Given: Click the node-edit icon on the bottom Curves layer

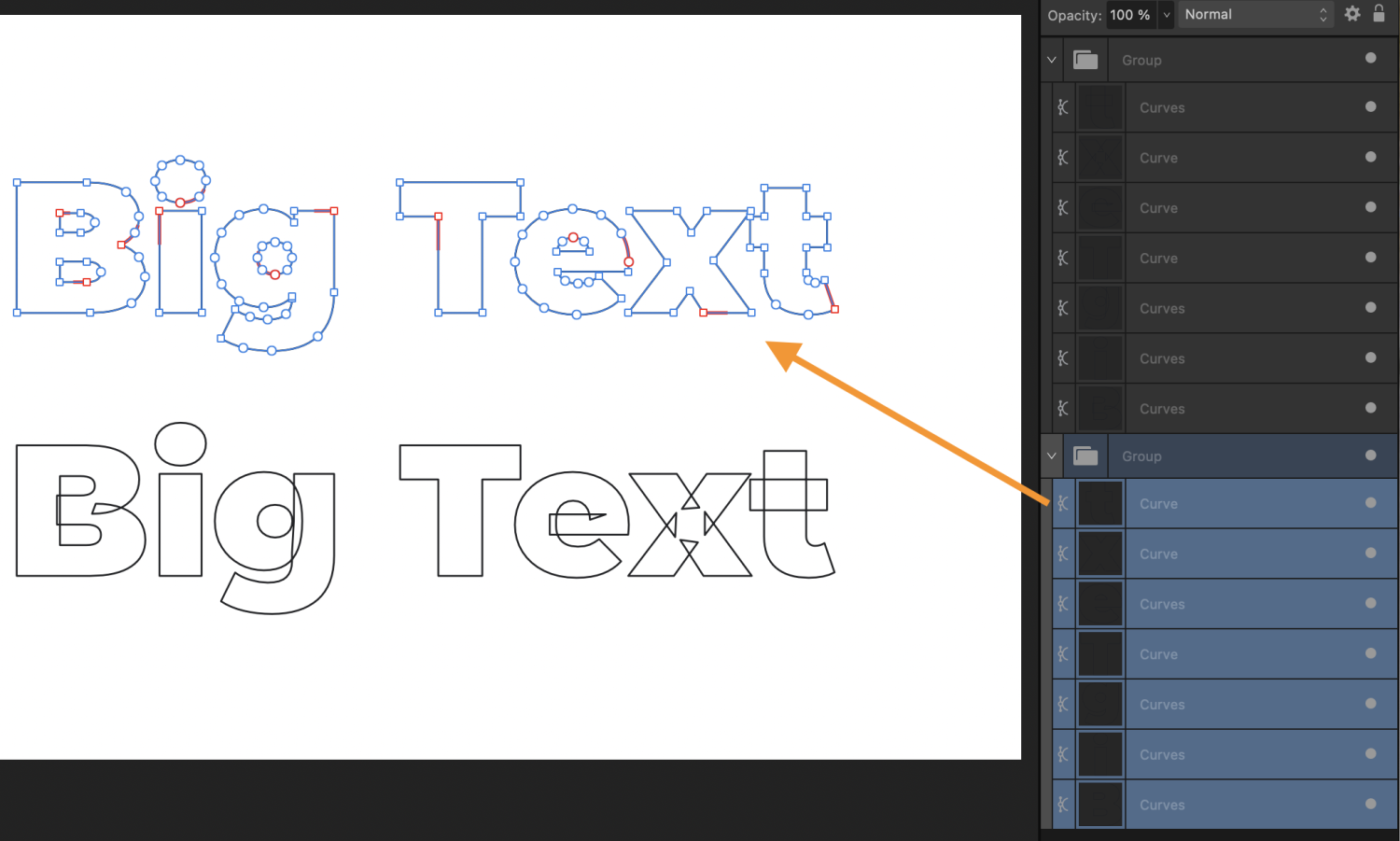Looking at the screenshot, I should pos(1062,805).
